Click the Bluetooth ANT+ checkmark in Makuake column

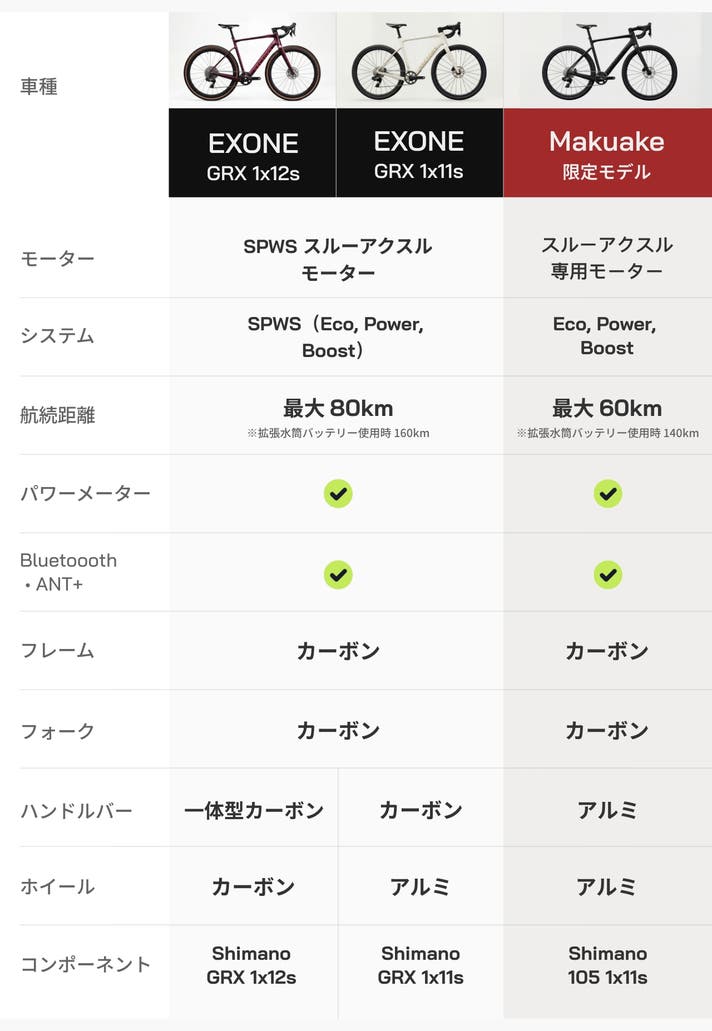607,574
